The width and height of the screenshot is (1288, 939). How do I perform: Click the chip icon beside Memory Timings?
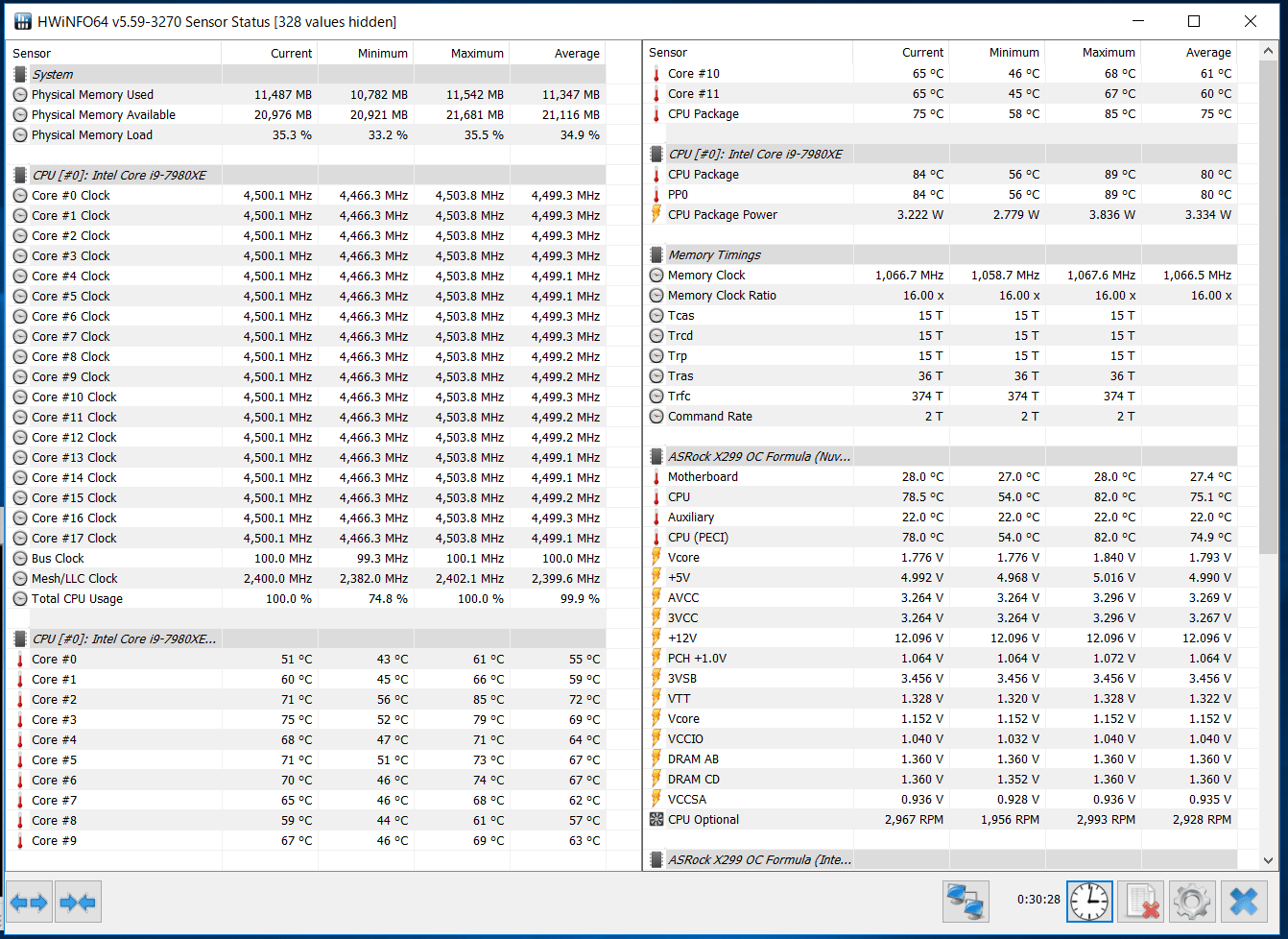[x=656, y=254]
